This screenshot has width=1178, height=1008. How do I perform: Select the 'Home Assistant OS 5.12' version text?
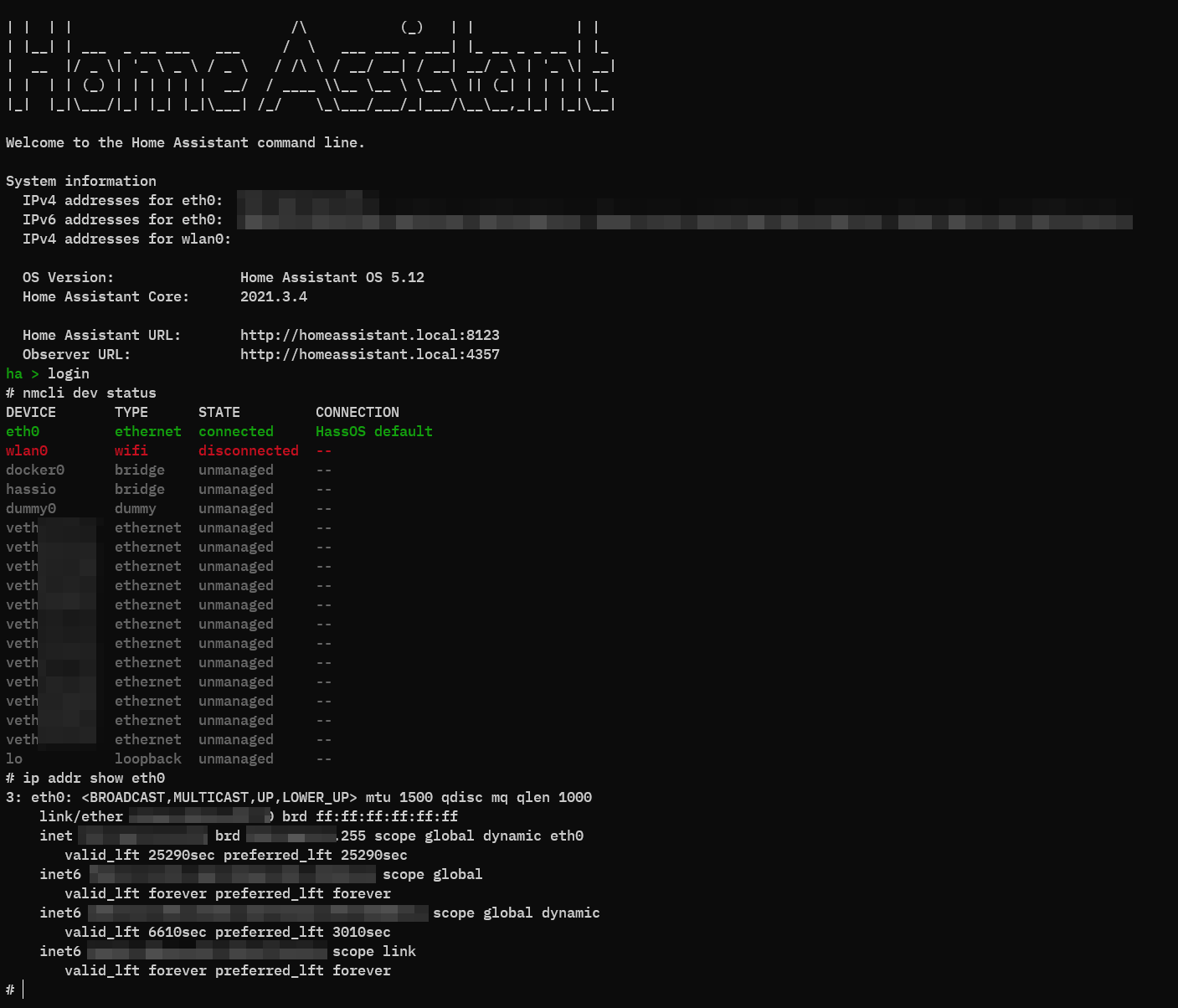point(332,277)
